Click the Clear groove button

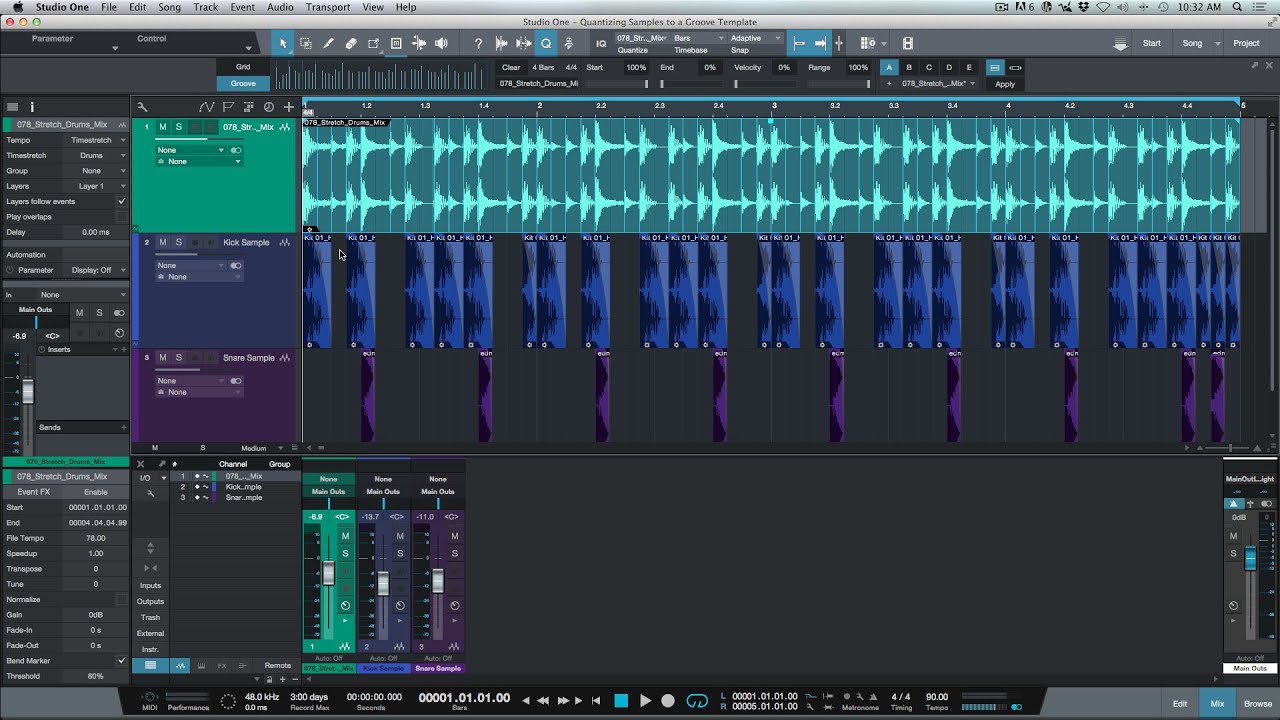pyautogui.click(x=511, y=67)
